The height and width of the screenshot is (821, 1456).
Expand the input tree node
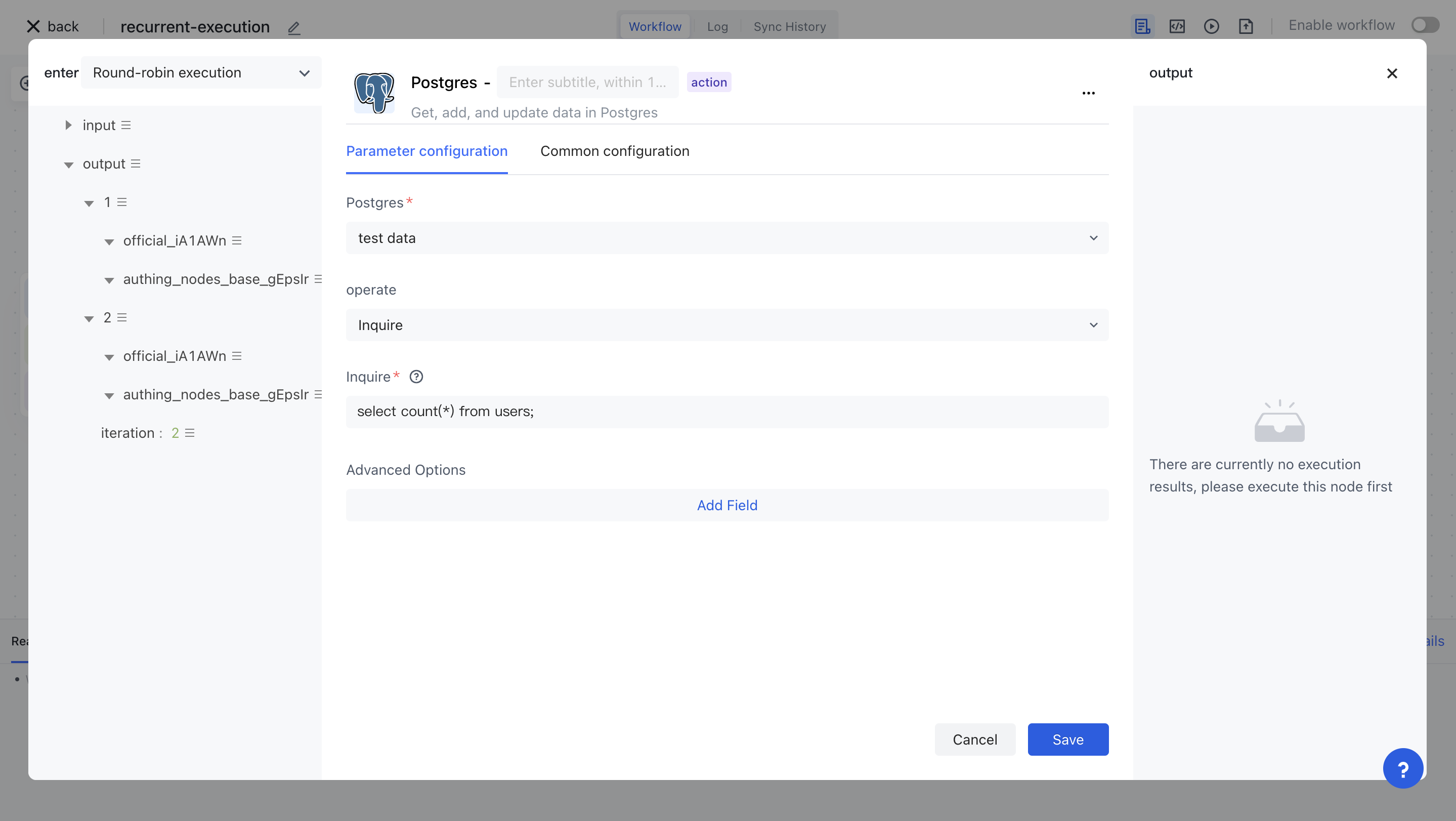coord(68,125)
